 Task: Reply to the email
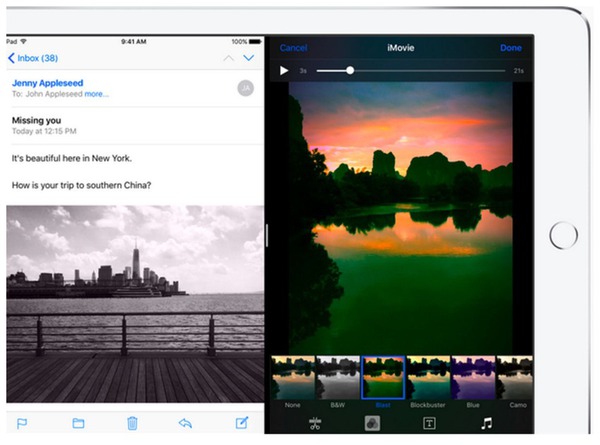point(186,423)
